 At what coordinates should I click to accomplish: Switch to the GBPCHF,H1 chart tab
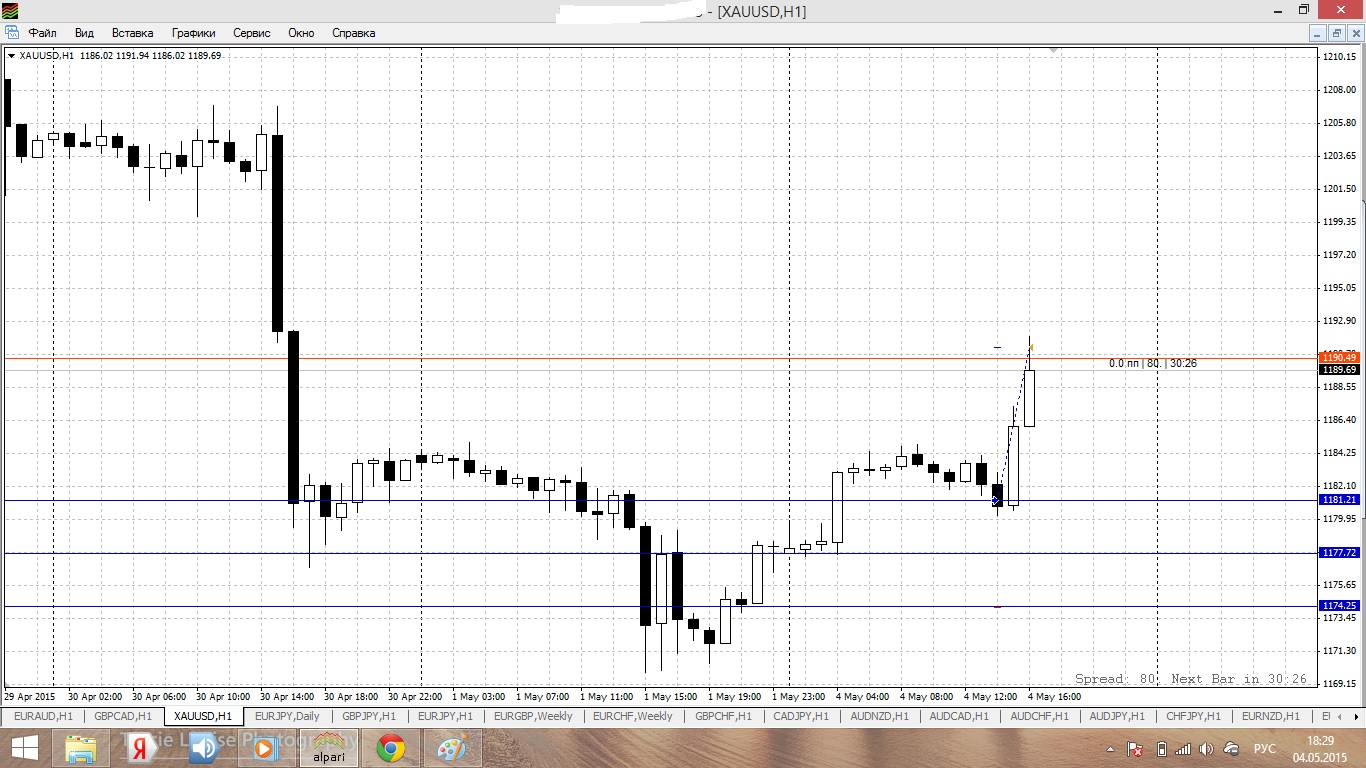pyautogui.click(x=723, y=717)
